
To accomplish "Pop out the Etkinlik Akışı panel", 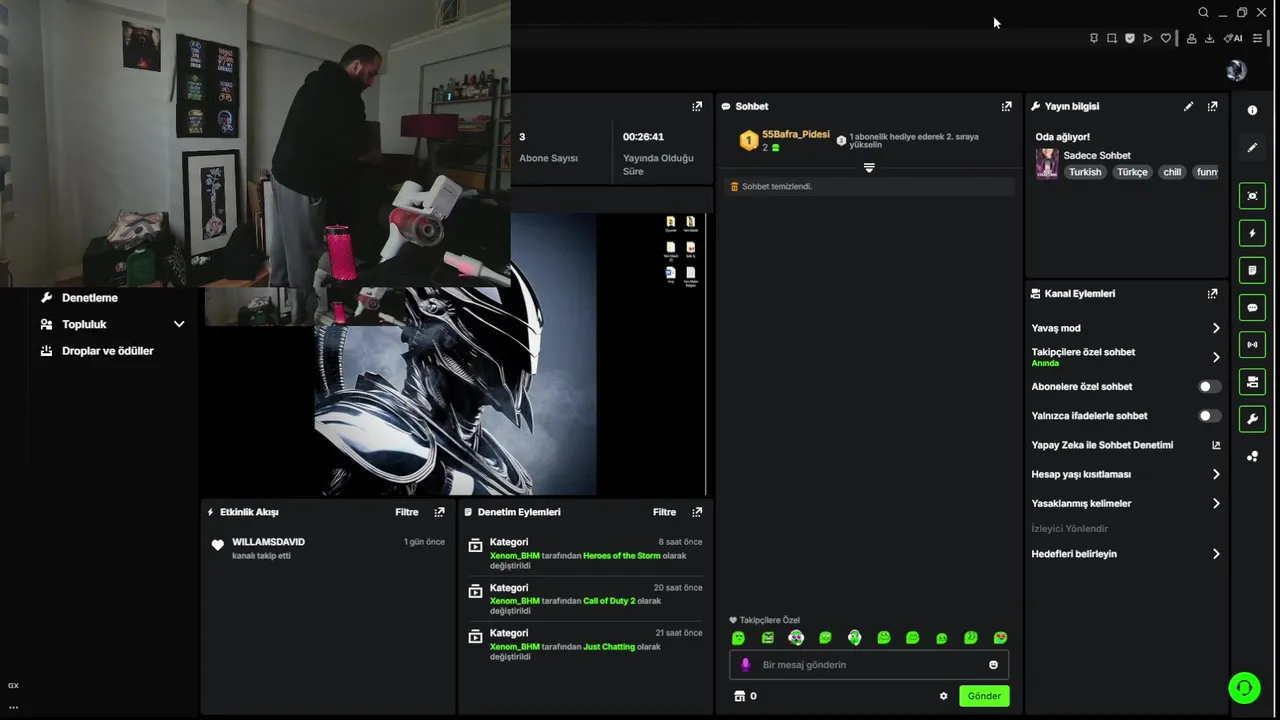I will [439, 512].
